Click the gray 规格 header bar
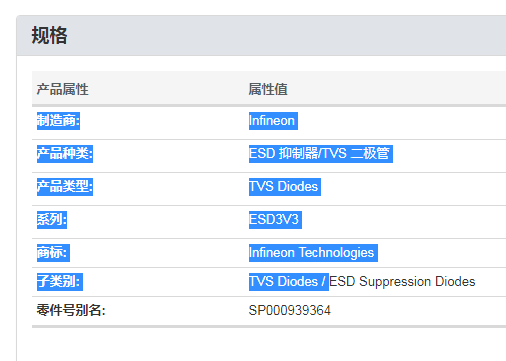The width and height of the screenshot is (506, 361). (x=261, y=36)
